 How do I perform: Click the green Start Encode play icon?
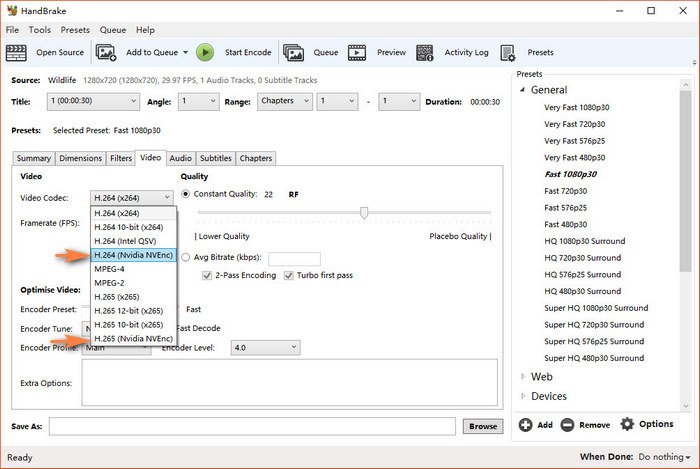click(205, 53)
